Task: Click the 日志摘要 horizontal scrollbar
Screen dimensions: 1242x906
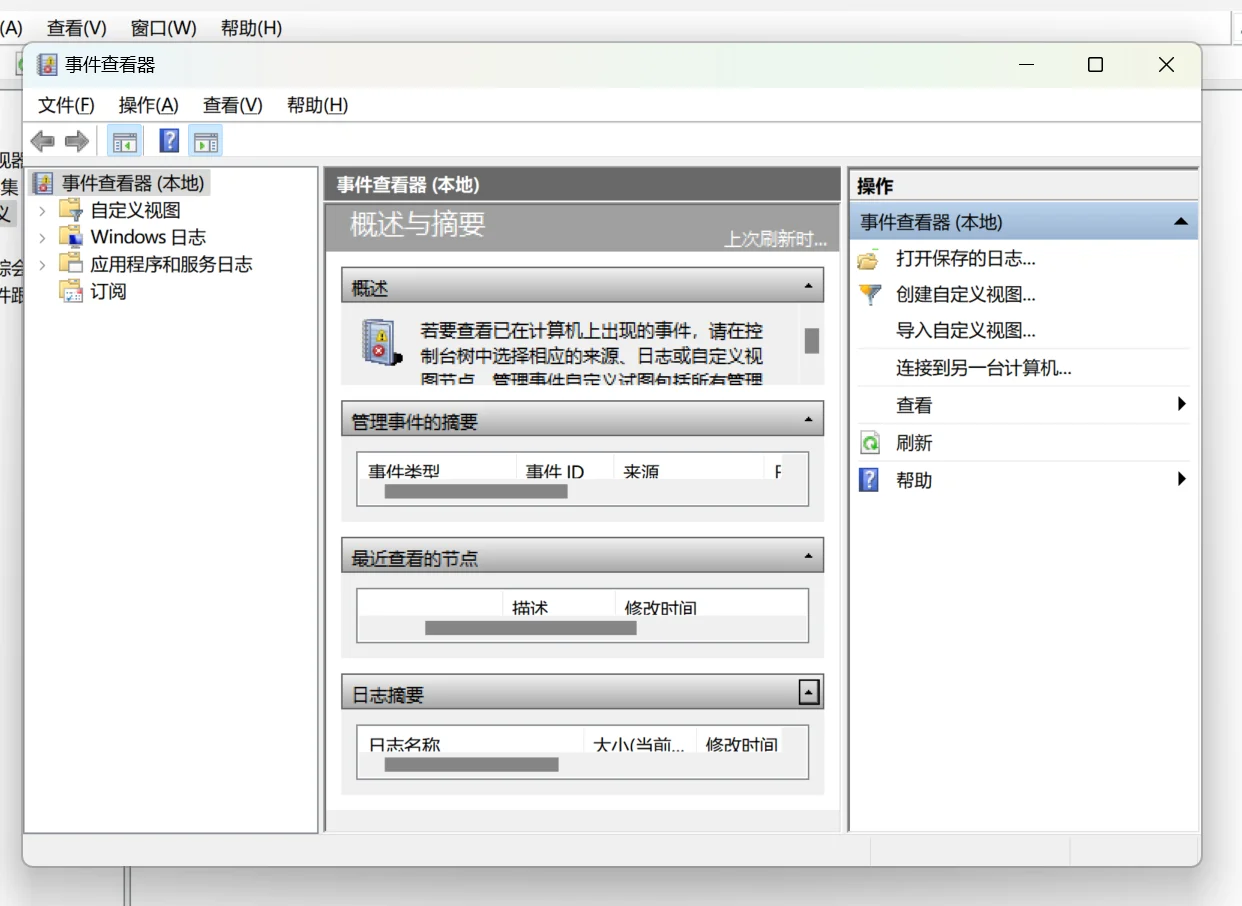Action: 471,764
